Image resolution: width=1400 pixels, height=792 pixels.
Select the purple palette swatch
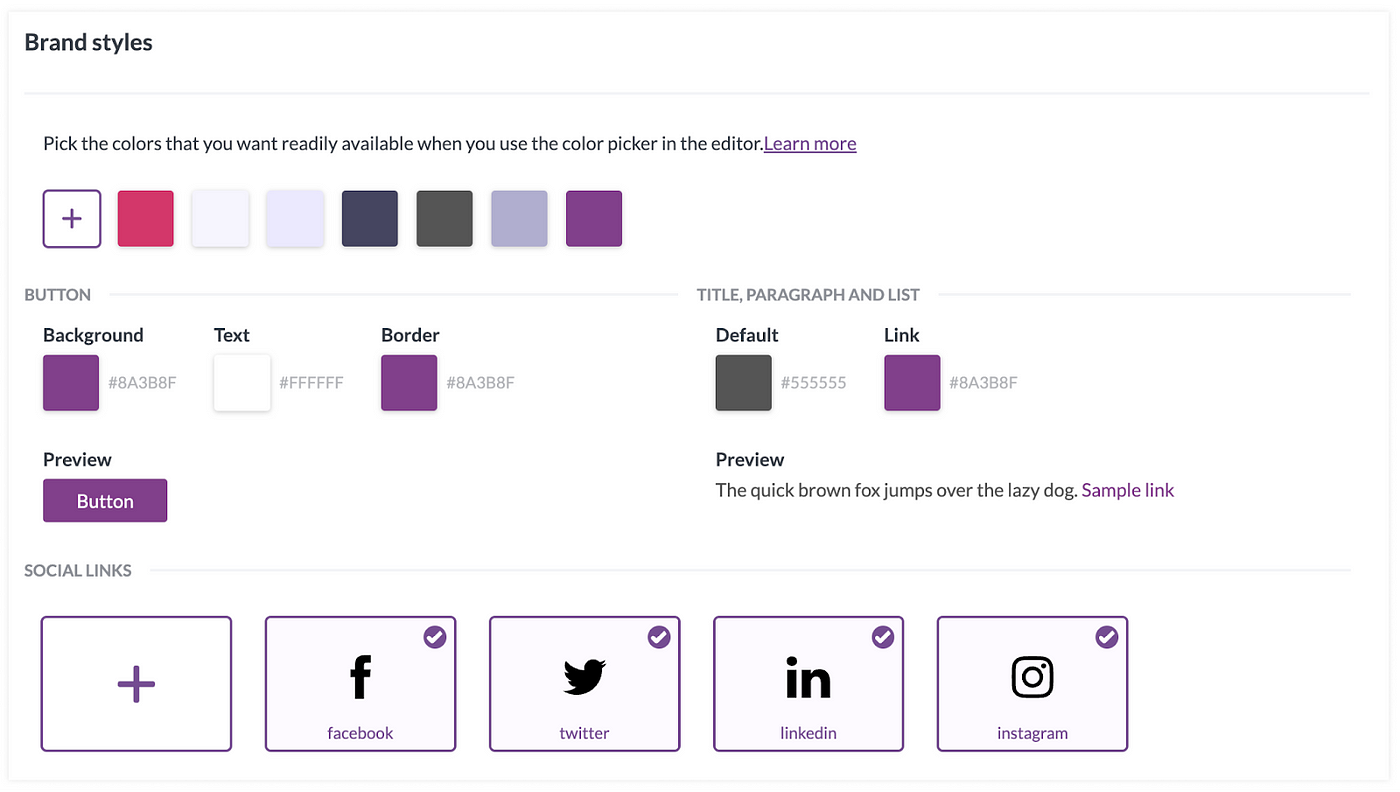[x=594, y=218]
